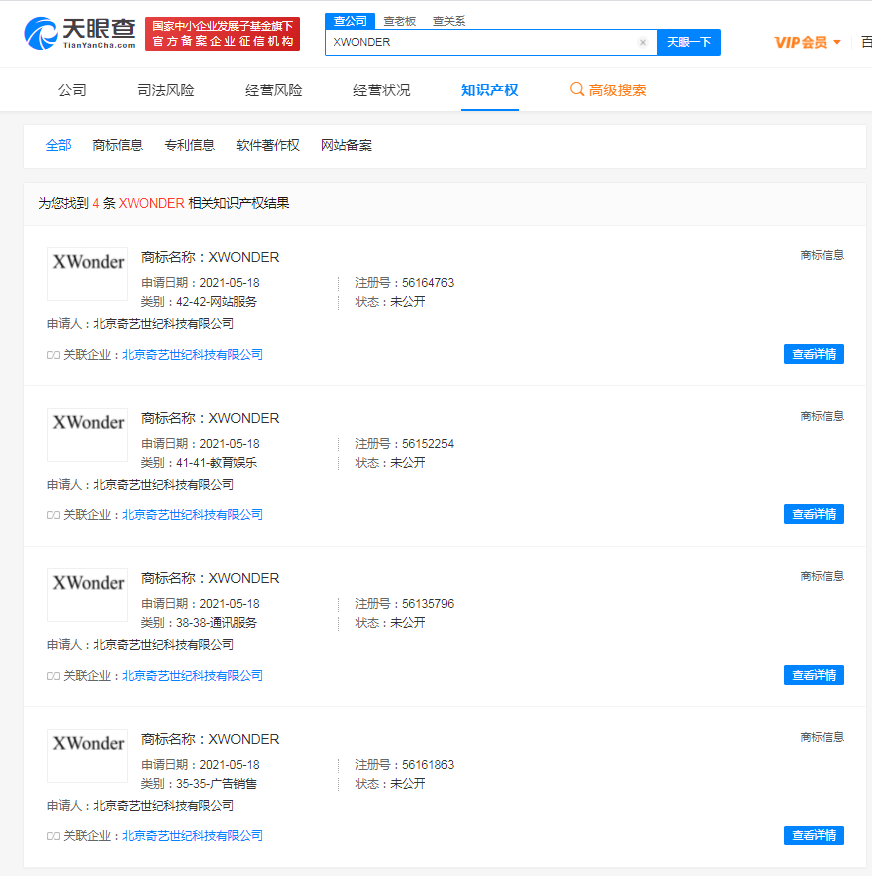Open 北京奇艺世纪科技有限公司 link in 41-教育娱乐 result
Image resolution: width=872 pixels, height=876 pixels.
192,515
